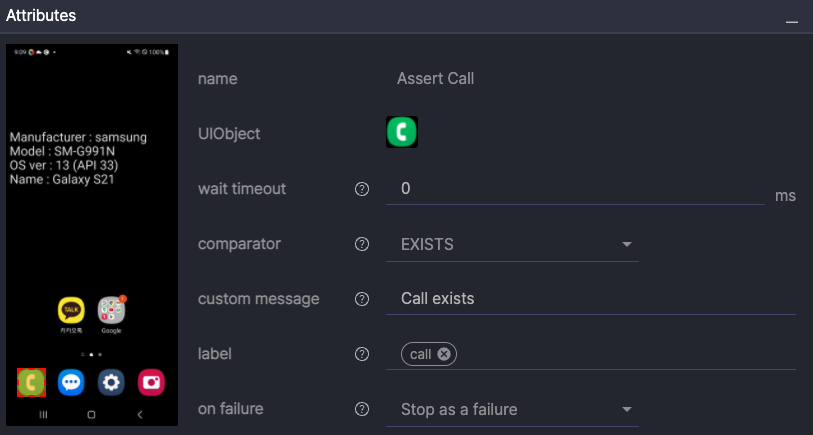Click the UIObject call icon thumbnail

[x=402, y=132]
